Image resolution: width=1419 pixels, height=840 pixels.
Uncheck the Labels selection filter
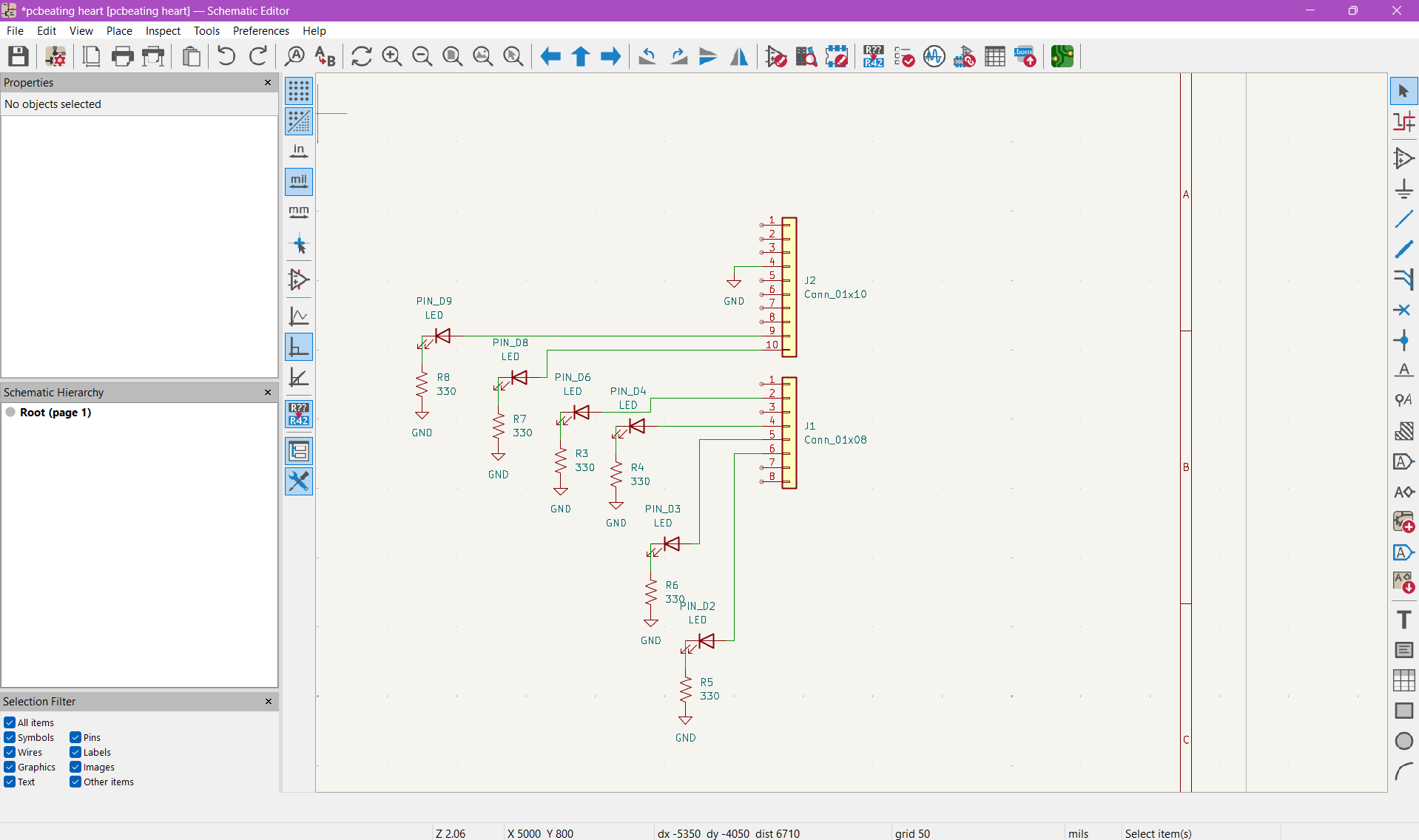(75, 752)
